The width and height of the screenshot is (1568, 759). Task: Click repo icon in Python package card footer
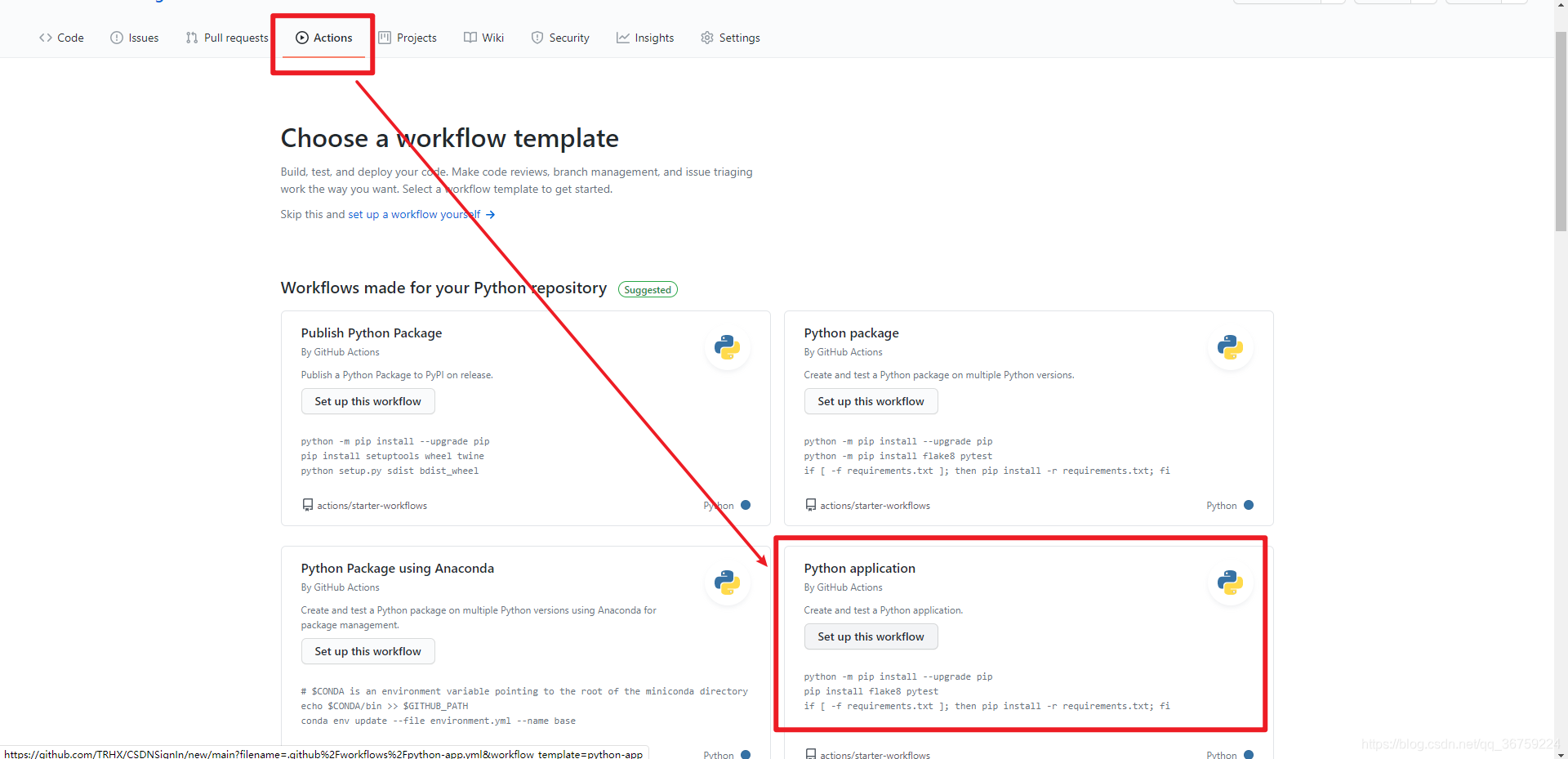811,506
